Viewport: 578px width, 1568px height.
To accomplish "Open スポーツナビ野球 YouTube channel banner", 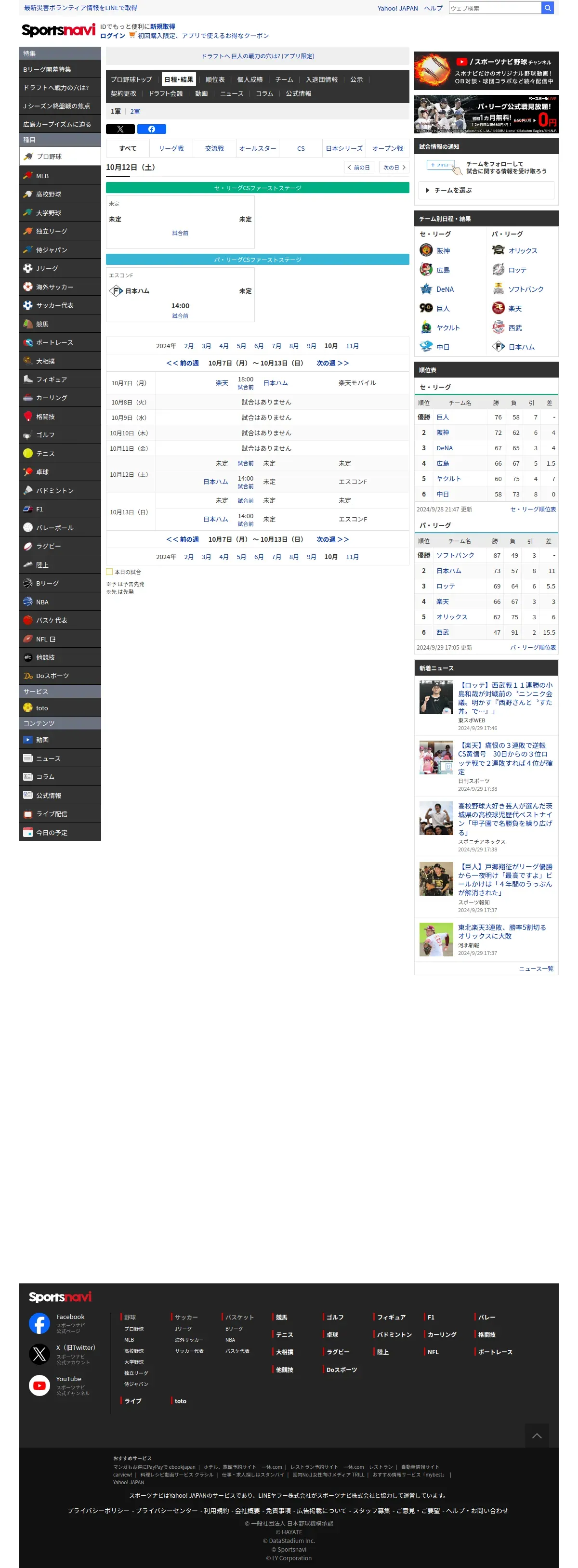I will click(x=486, y=71).
